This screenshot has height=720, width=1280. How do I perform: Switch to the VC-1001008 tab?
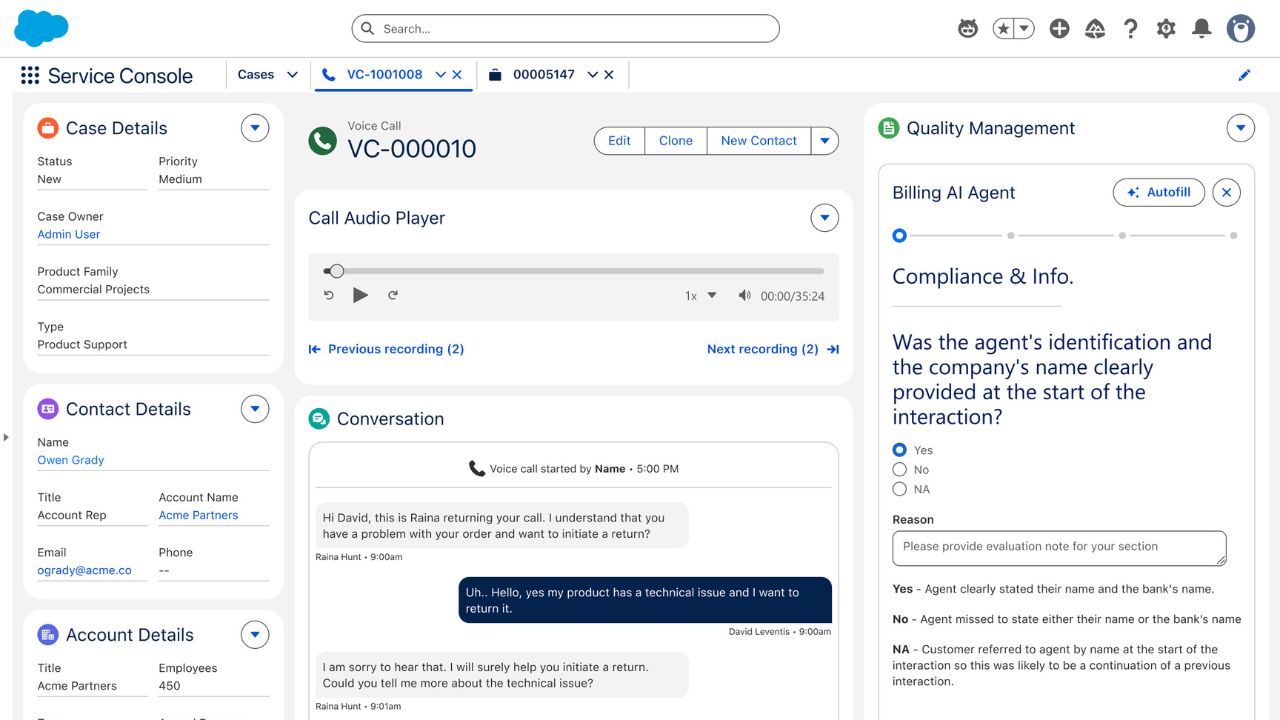point(384,75)
